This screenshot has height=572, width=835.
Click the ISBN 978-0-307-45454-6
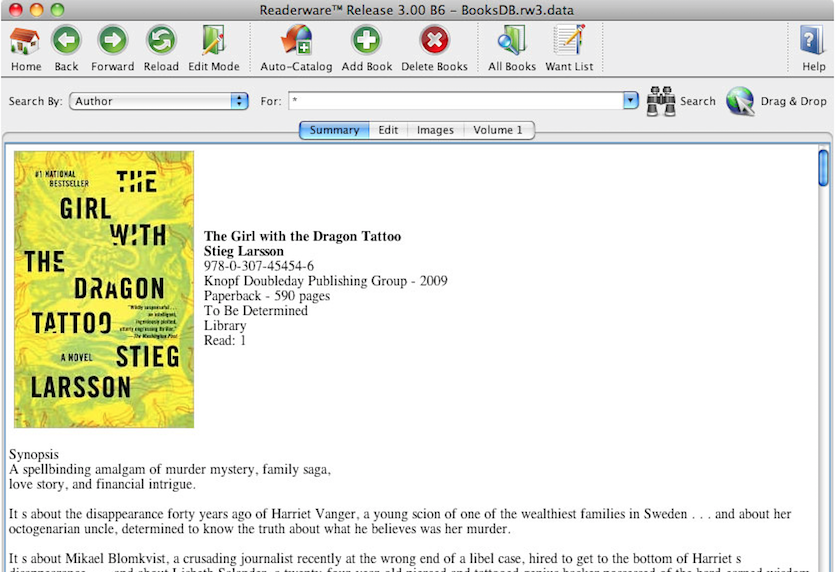[259, 266]
